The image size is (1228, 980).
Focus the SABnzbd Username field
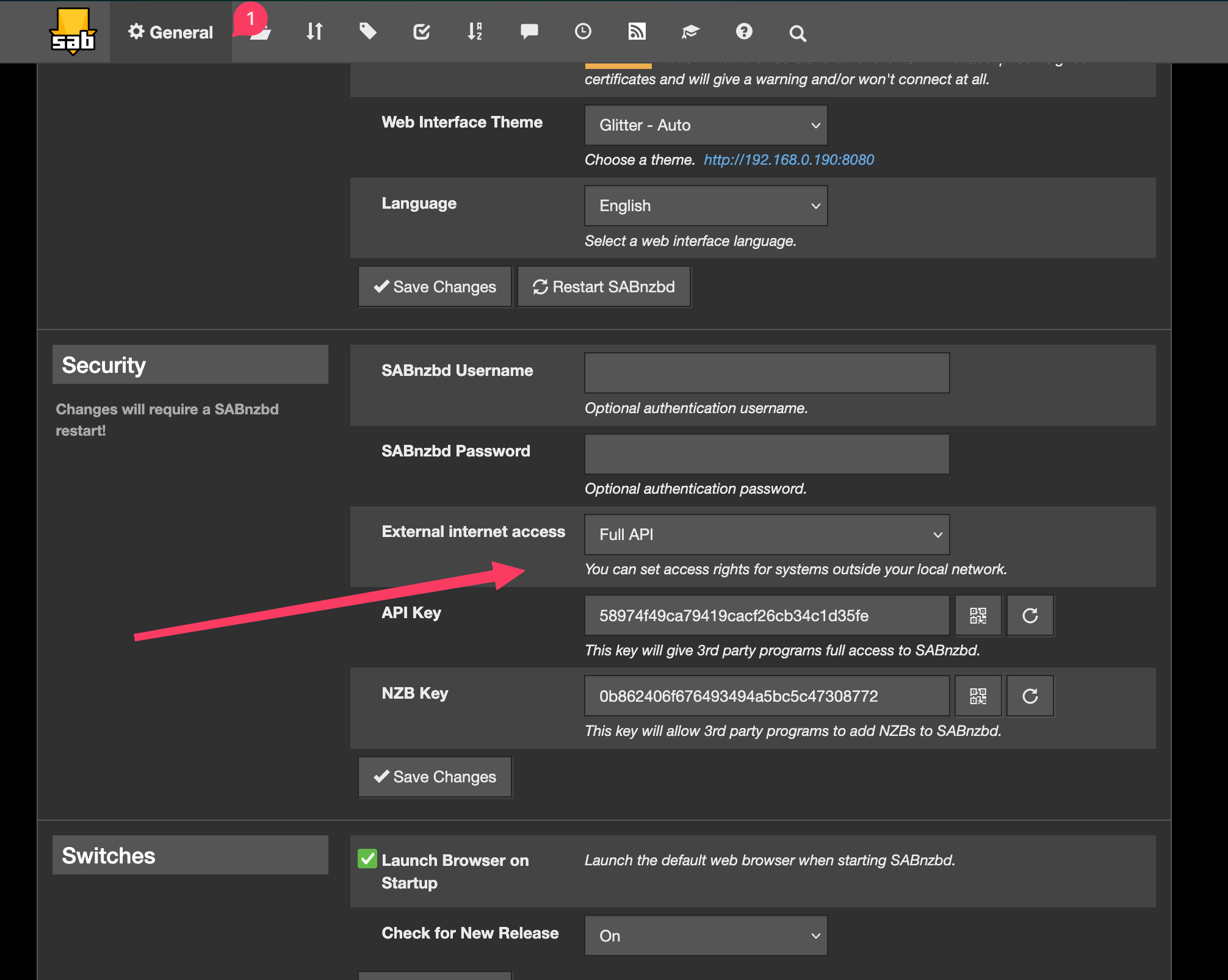tap(767, 373)
